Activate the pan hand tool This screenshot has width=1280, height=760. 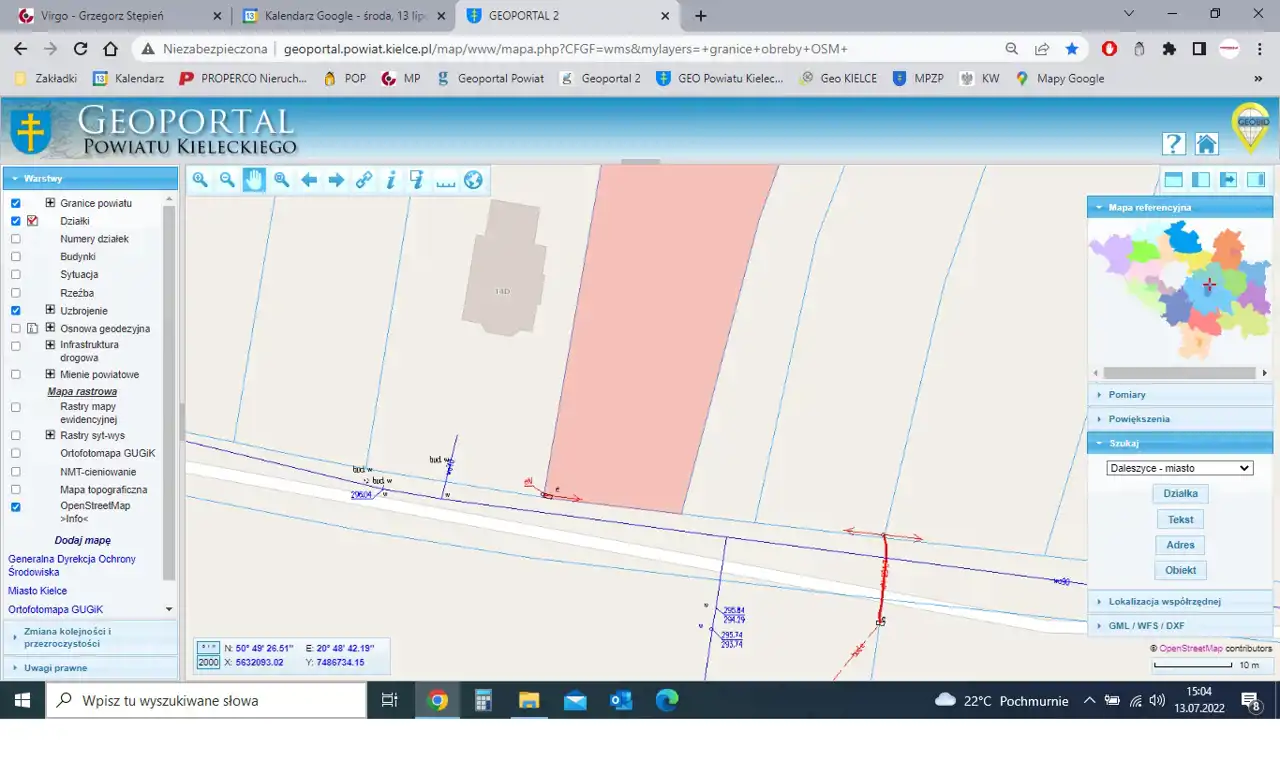point(254,180)
